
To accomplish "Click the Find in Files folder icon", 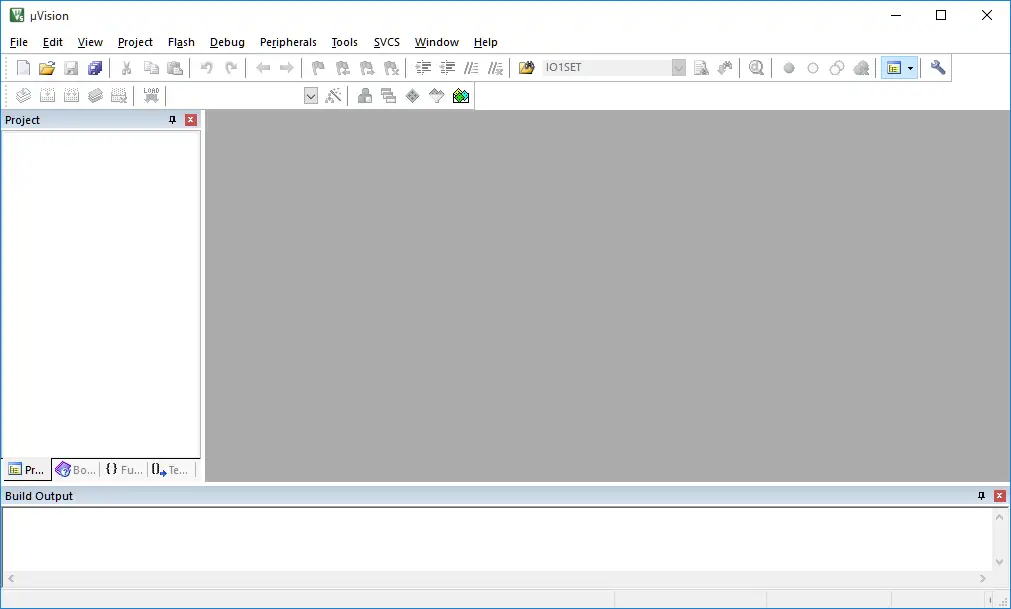I will pos(527,68).
